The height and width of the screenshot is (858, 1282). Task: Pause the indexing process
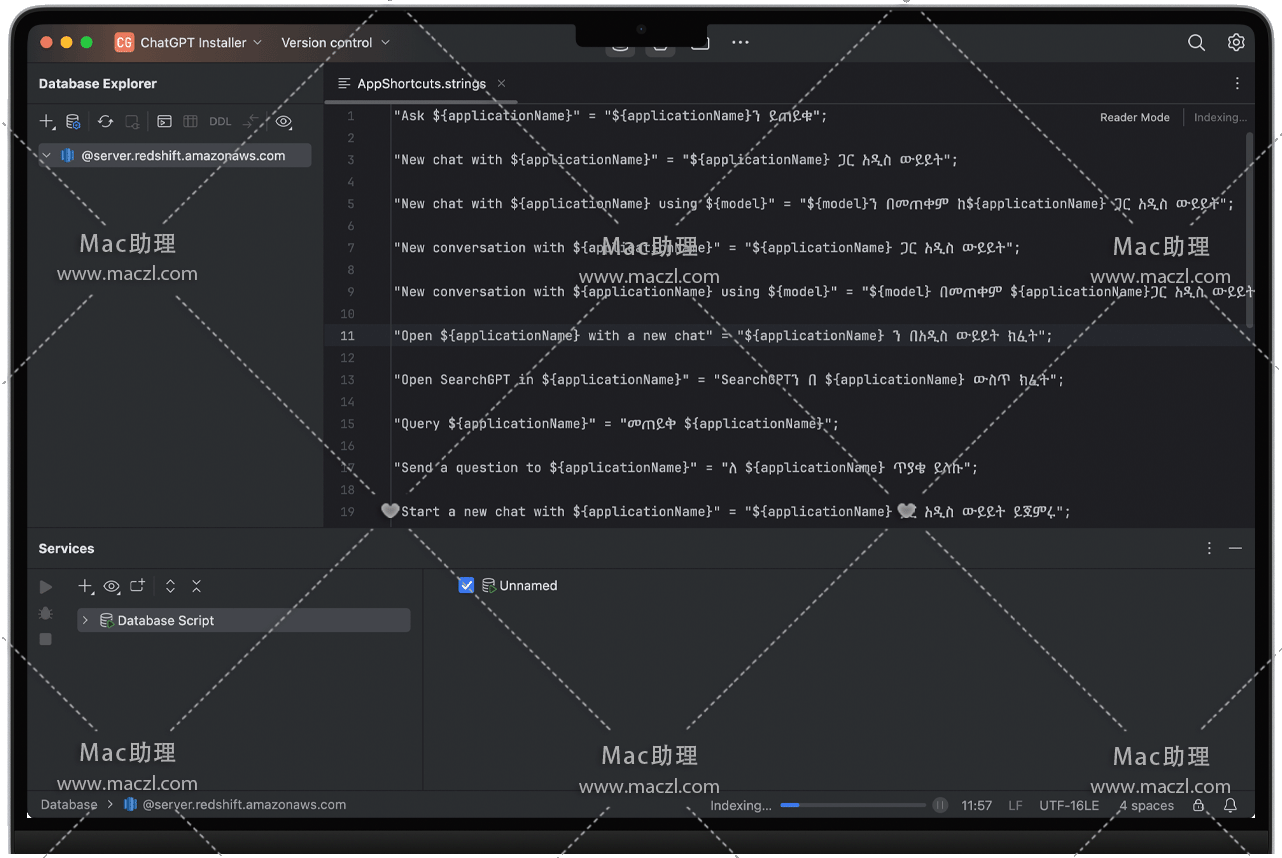(x=940, y=805)
